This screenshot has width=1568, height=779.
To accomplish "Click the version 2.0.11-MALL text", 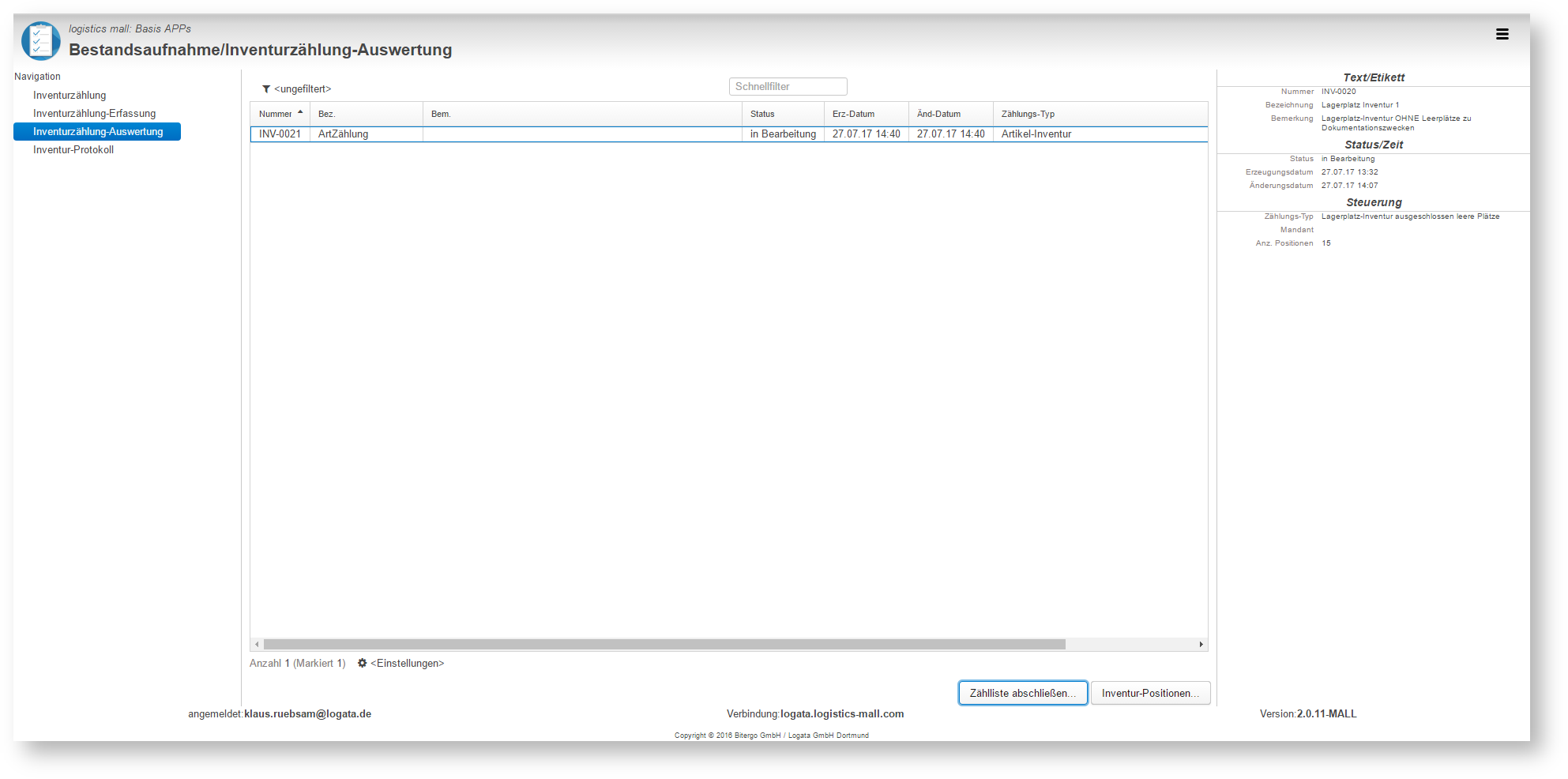I will pyautogui.click(x=1326, y=713).
